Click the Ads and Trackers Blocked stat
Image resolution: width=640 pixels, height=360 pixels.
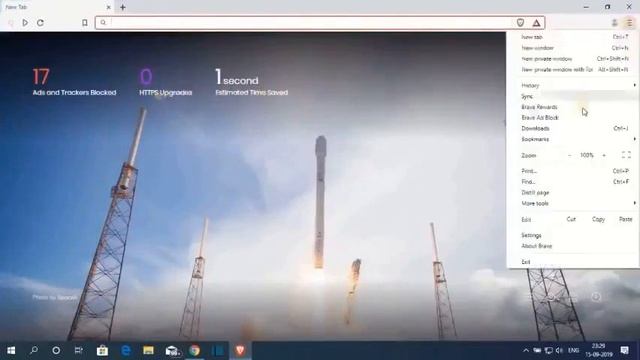coord(74,82)
